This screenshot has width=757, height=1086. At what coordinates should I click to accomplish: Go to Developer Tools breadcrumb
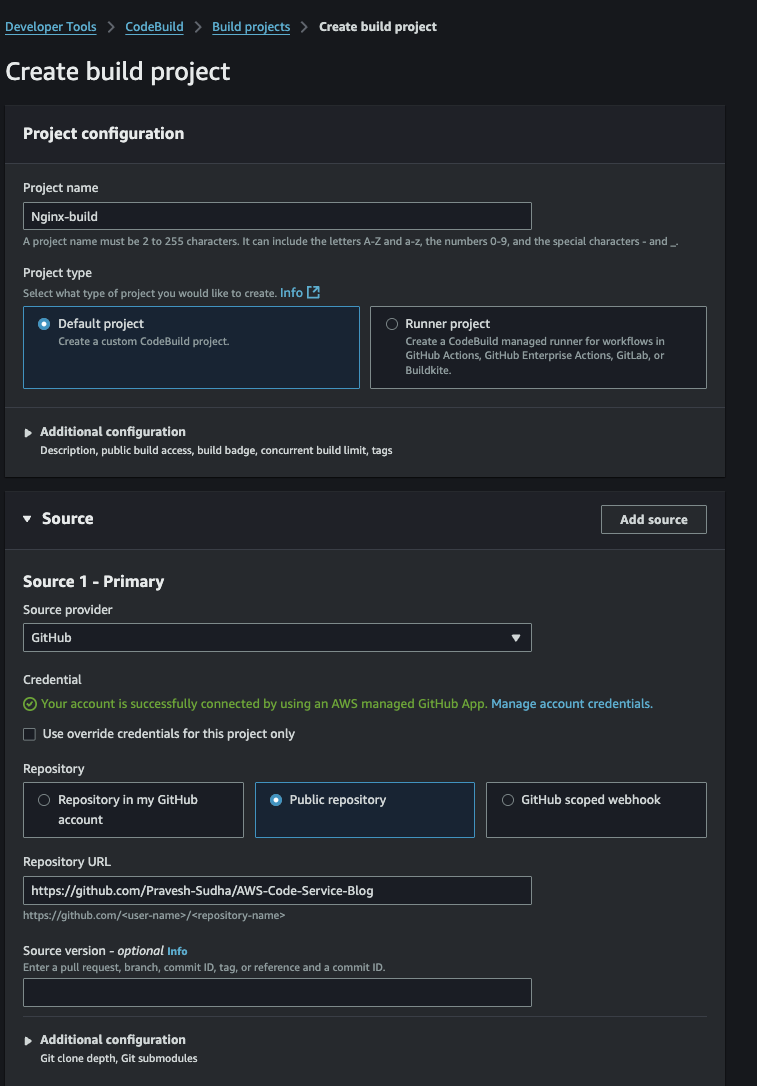[51, 27]
